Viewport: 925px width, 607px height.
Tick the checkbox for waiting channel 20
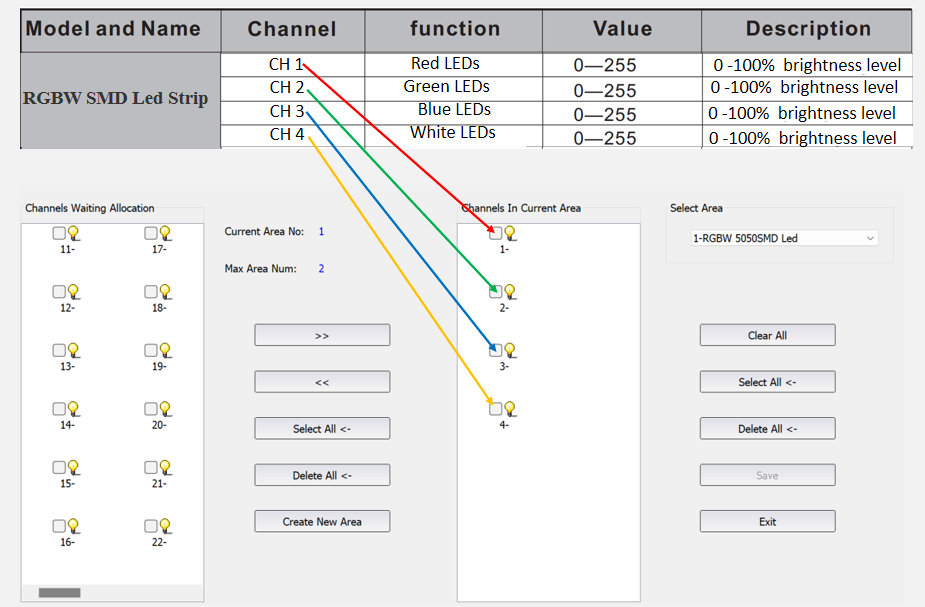[151, 409]
